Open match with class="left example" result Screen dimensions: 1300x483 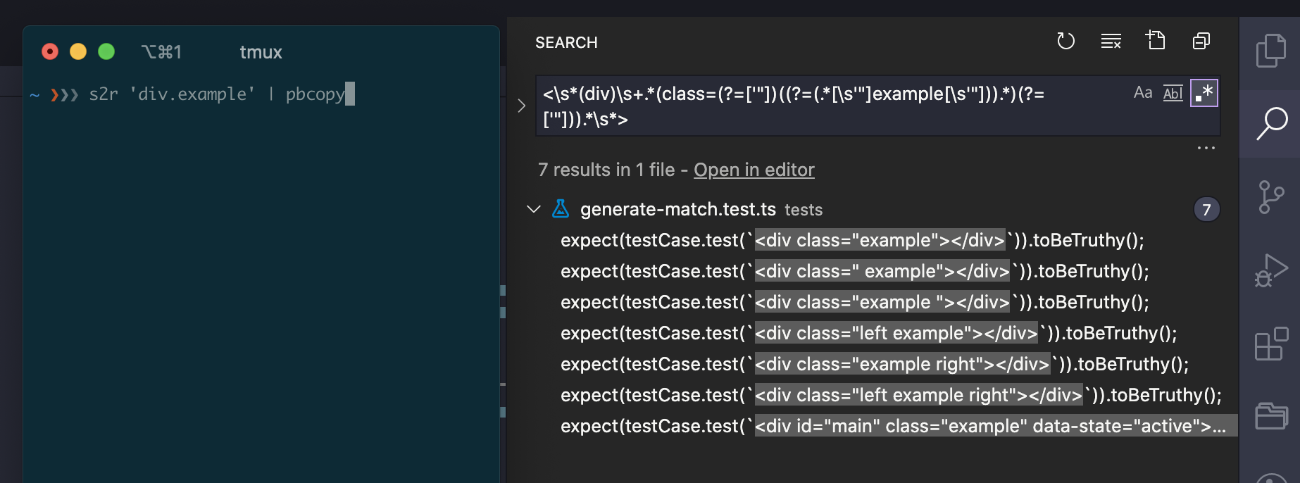[x=869, y=334]
